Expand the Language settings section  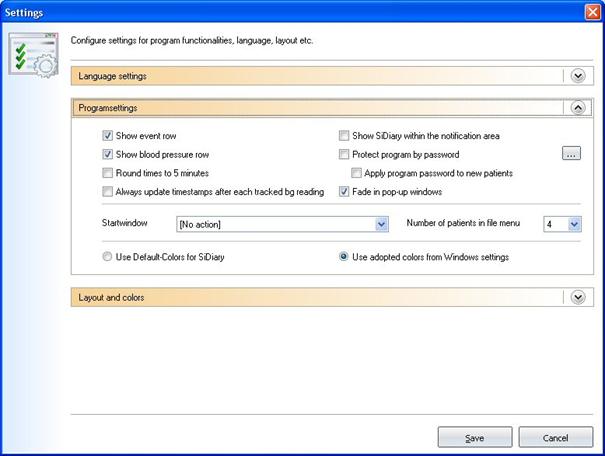pyautogui.click(x=577, y=76)
